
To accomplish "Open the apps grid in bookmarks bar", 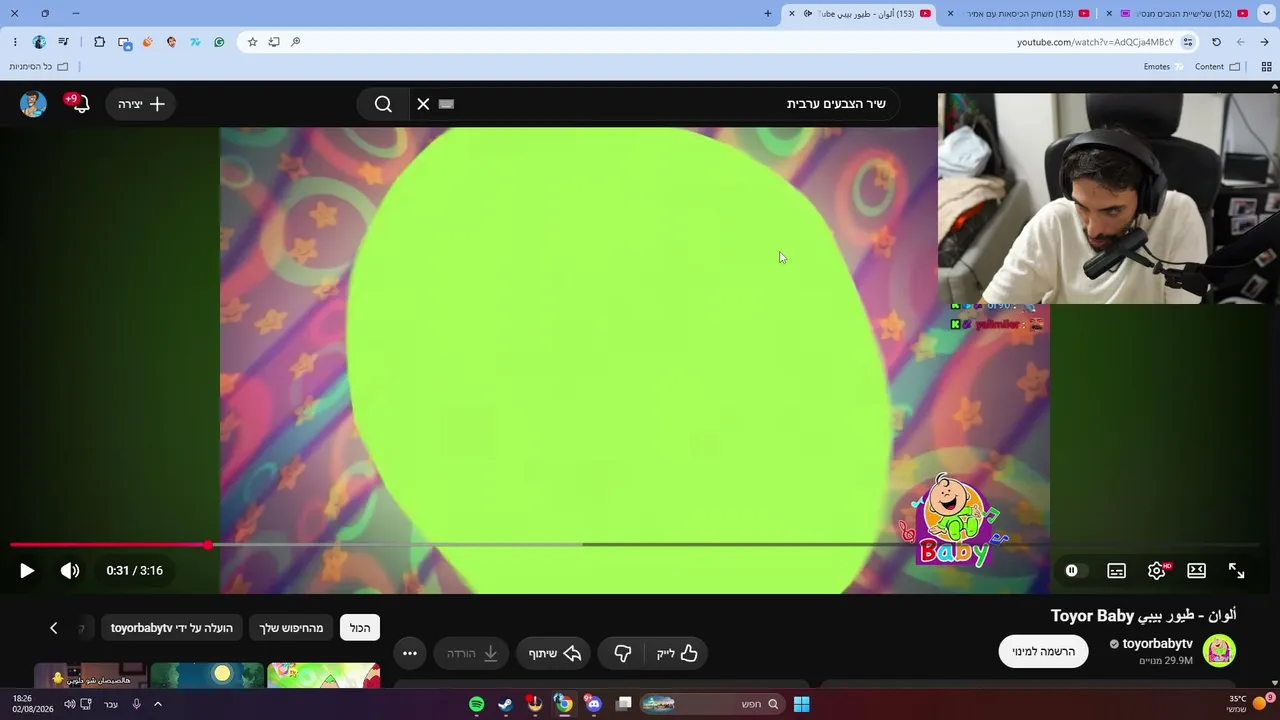I will 1266,67.
